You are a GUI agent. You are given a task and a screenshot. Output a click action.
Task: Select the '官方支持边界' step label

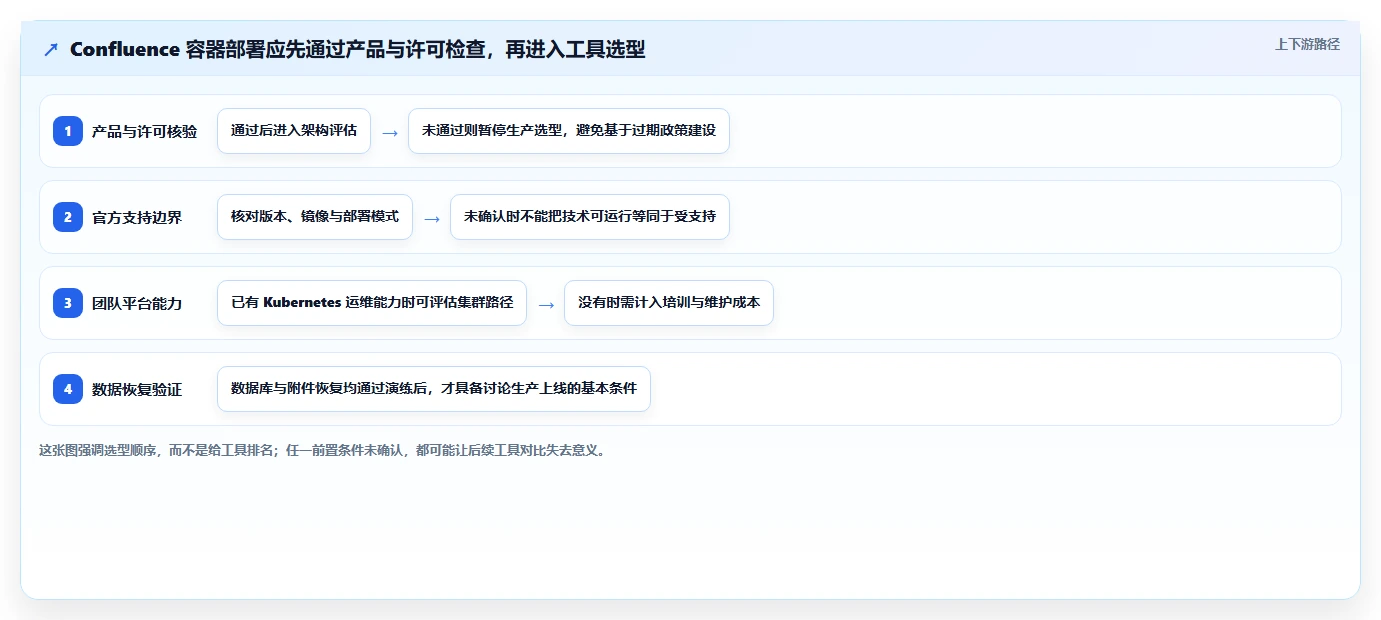point(137,217)
